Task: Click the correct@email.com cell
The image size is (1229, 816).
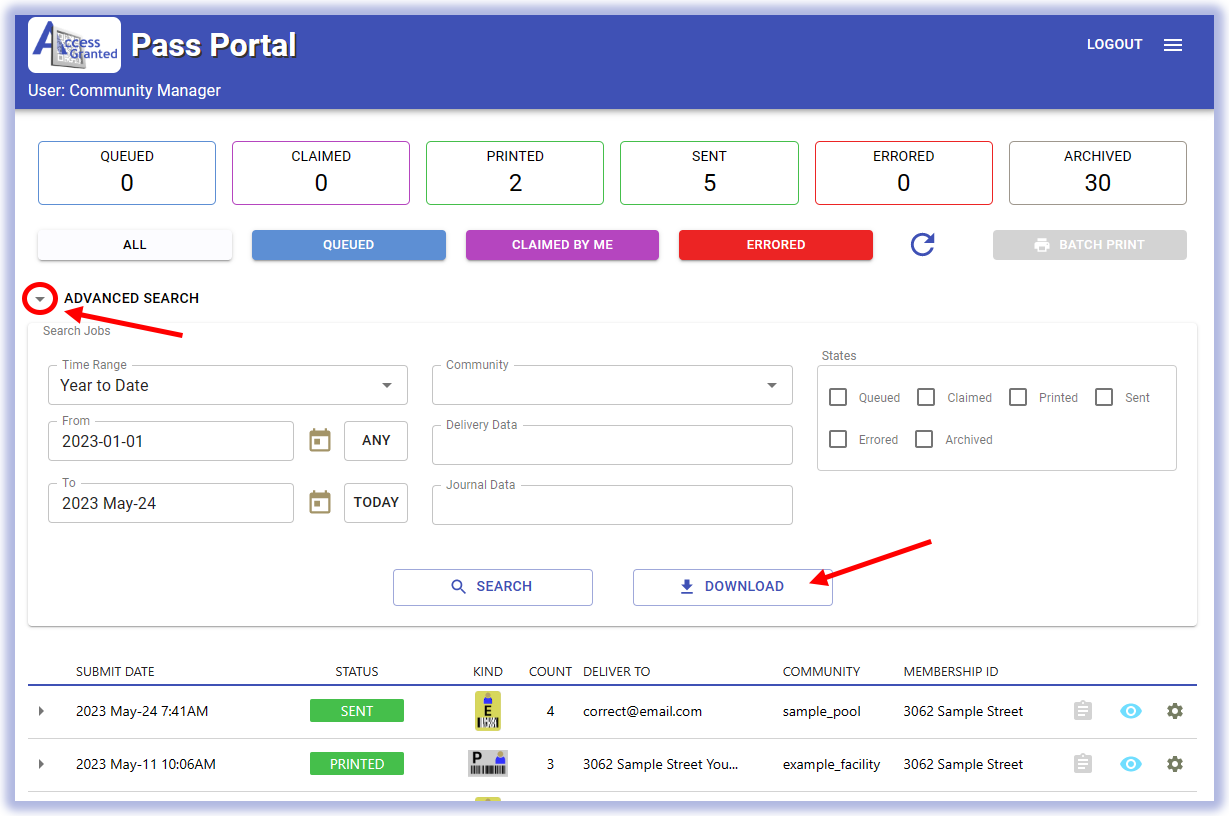Action: 642,711
